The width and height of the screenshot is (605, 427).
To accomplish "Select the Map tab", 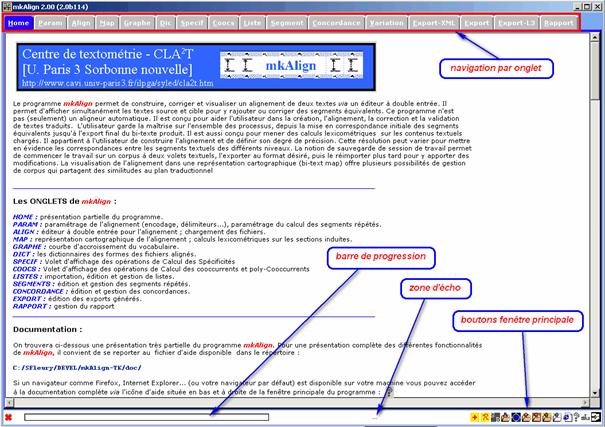I will (107, 23).
